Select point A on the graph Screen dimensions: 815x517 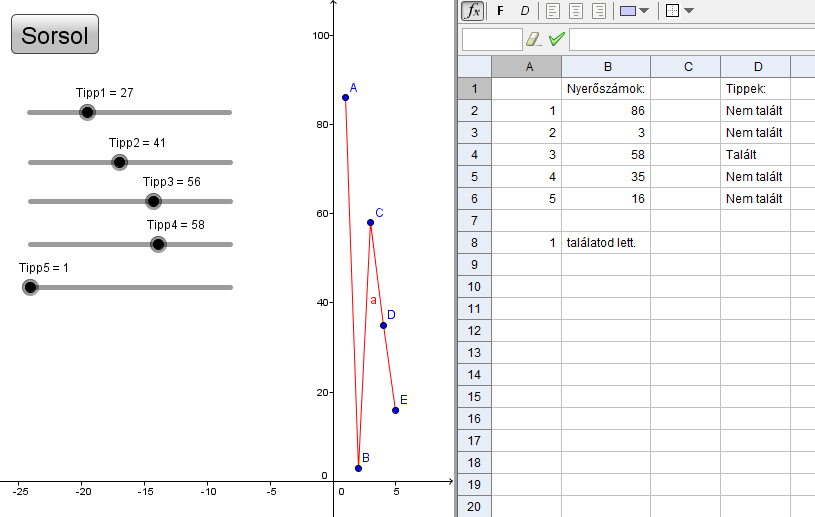(x=345, y=97)
